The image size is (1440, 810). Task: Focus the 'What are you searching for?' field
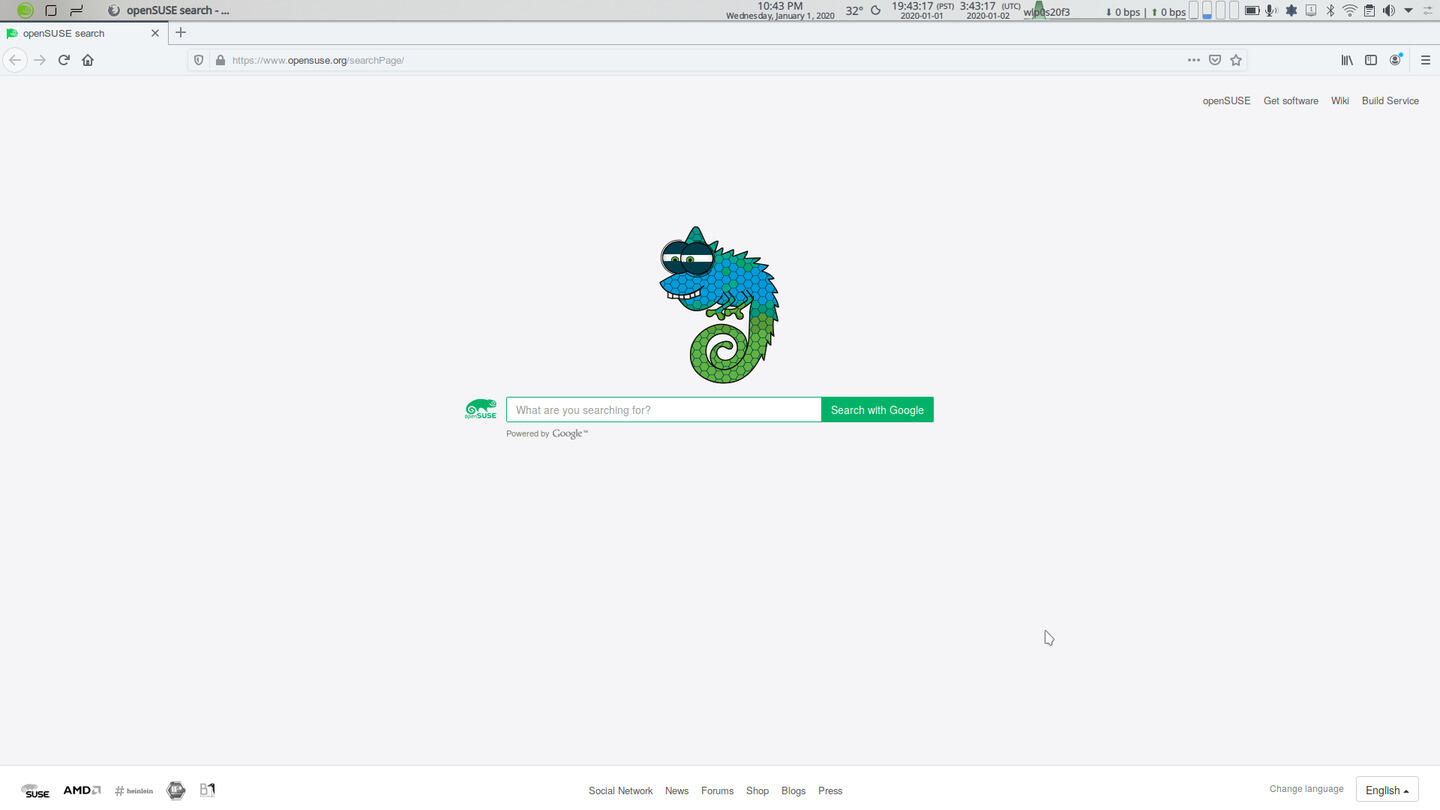(663, 410)
